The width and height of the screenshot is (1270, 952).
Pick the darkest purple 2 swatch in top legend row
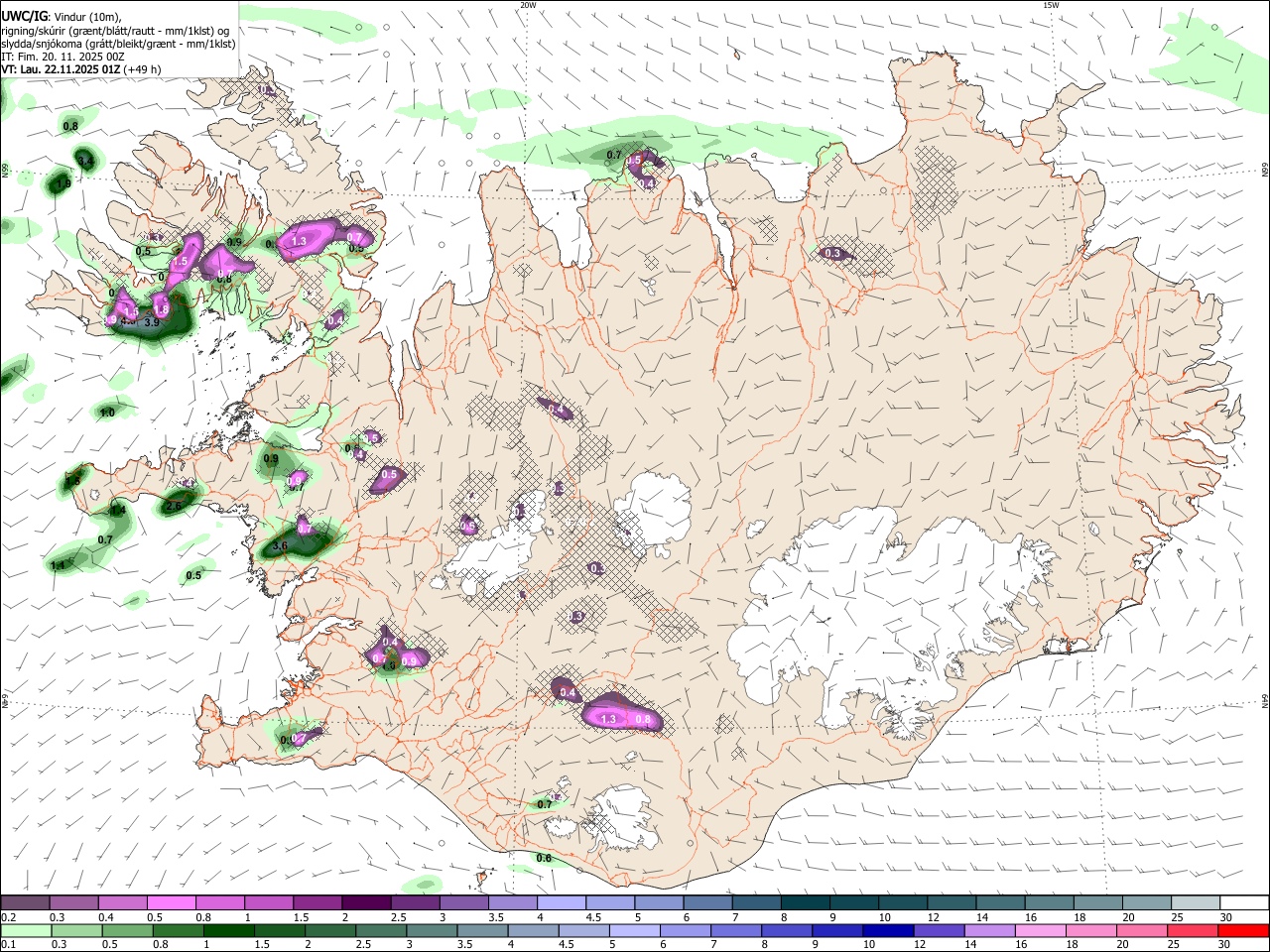point(366,903)
